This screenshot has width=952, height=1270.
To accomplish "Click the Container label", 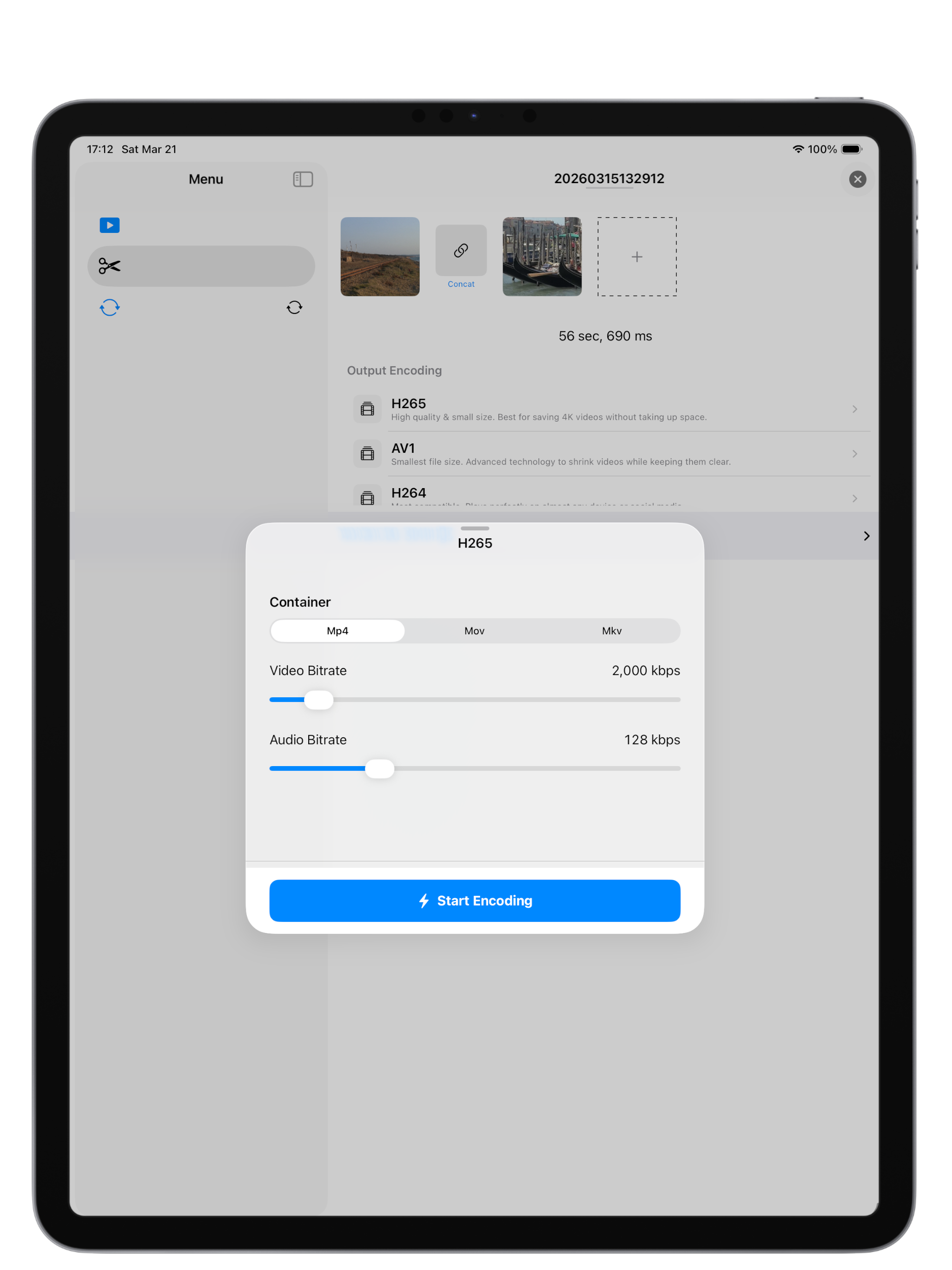I will [x=300, y=602].
